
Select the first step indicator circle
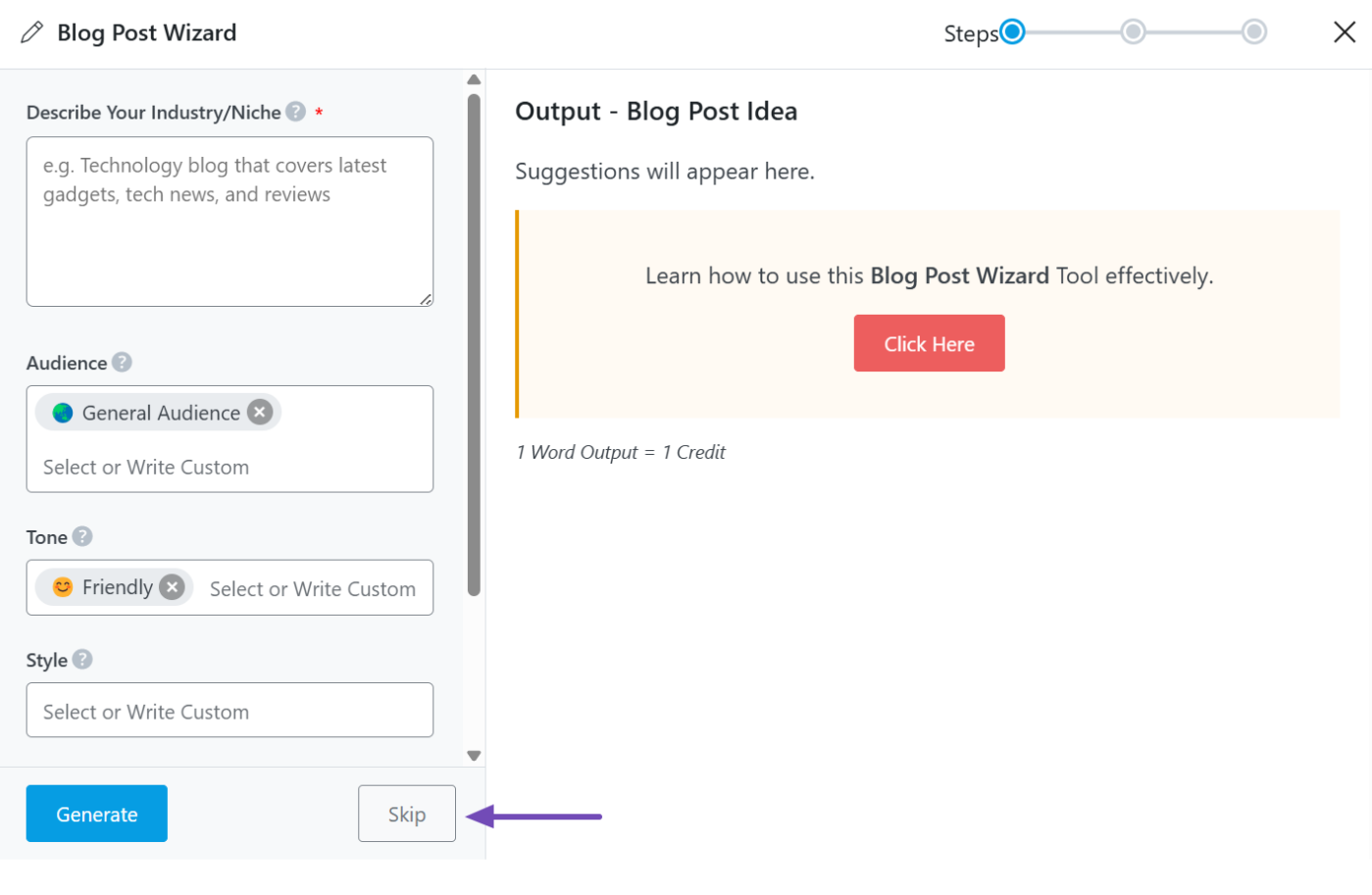coord(1012,32)
